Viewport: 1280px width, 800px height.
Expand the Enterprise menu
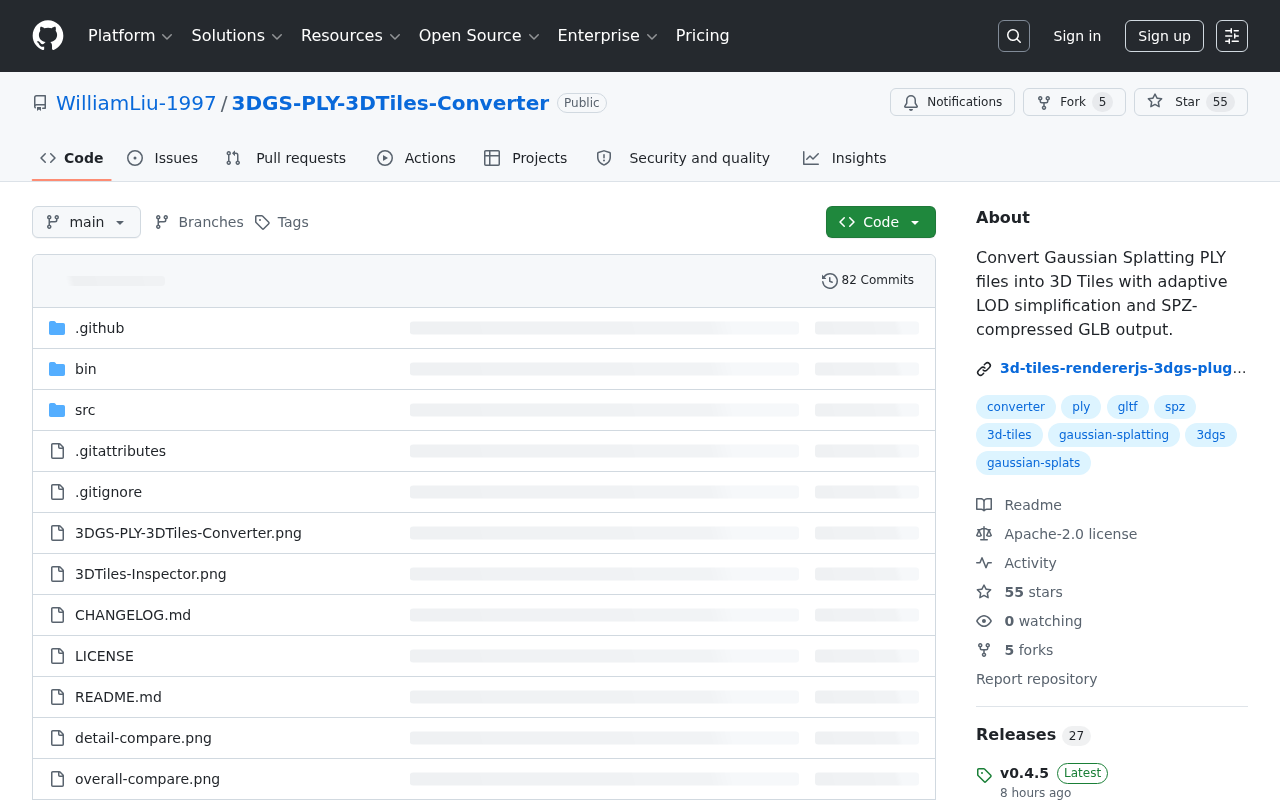click(x=607, y=36)
